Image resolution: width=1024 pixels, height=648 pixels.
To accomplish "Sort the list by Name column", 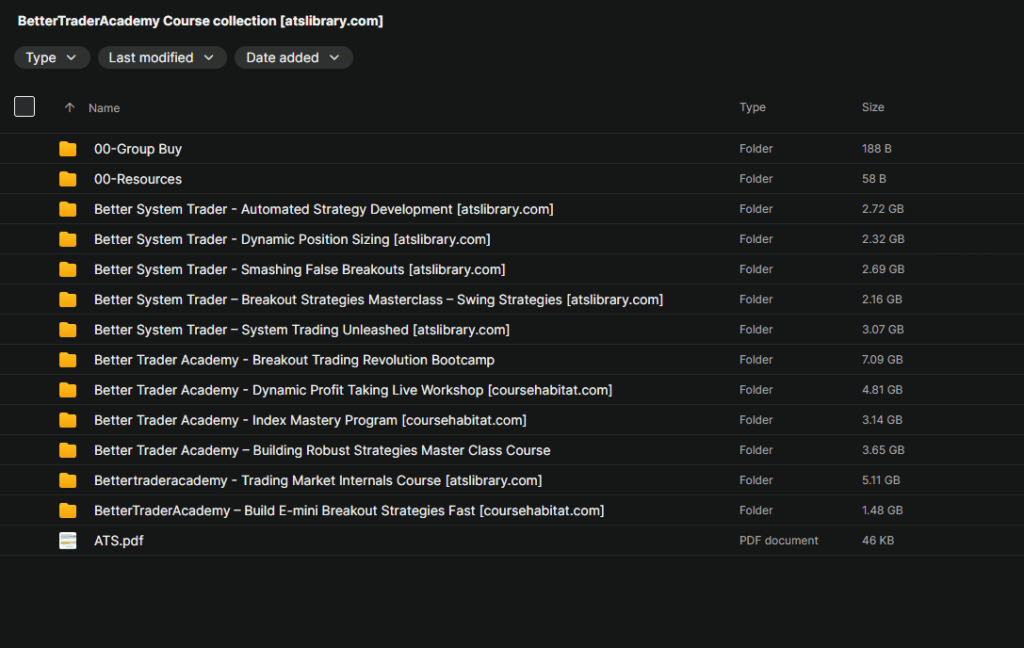I will point(104,108).
